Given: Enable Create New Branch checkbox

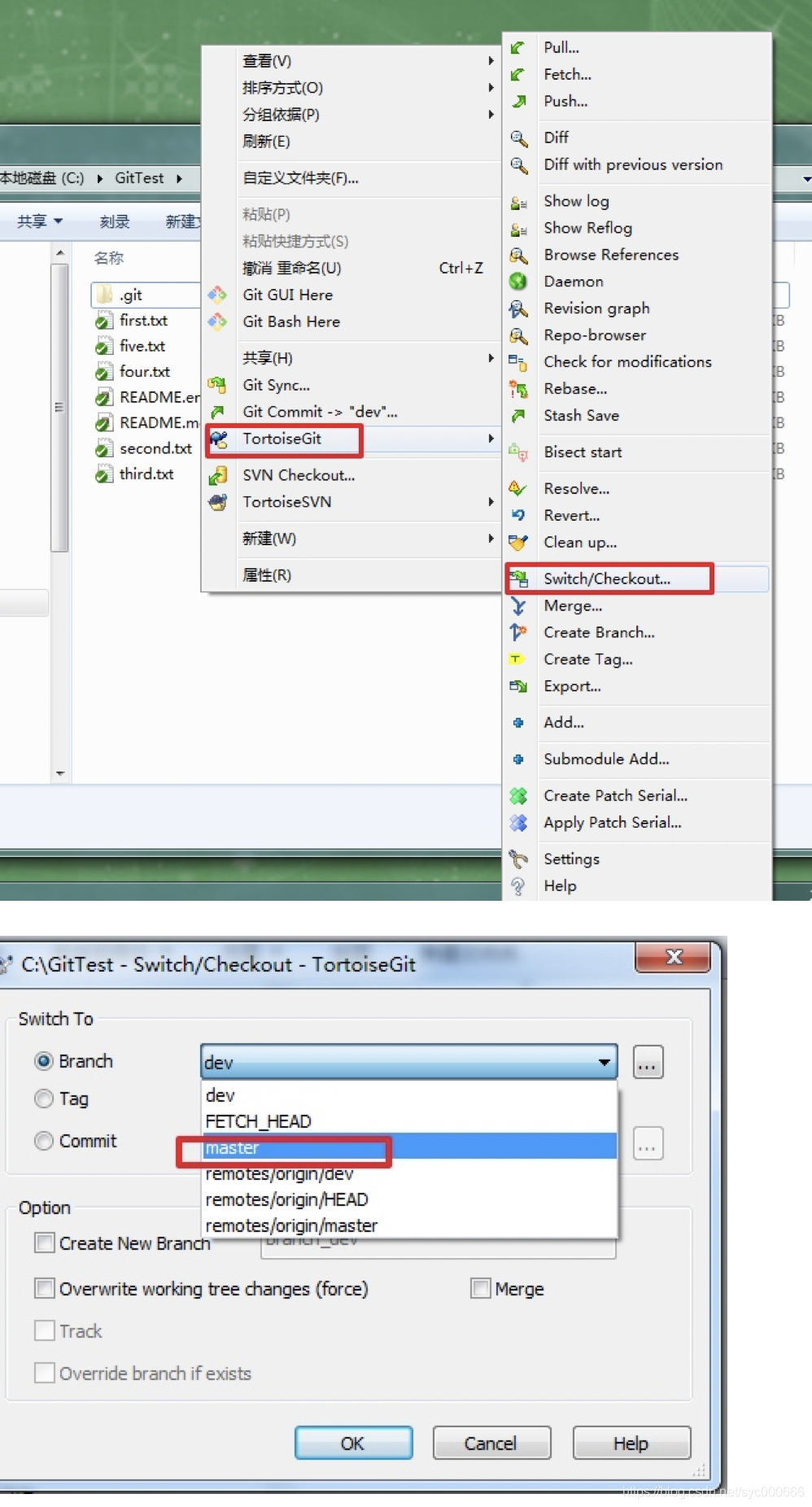Looking at the screenshot, I should [x=45, y=1243].
